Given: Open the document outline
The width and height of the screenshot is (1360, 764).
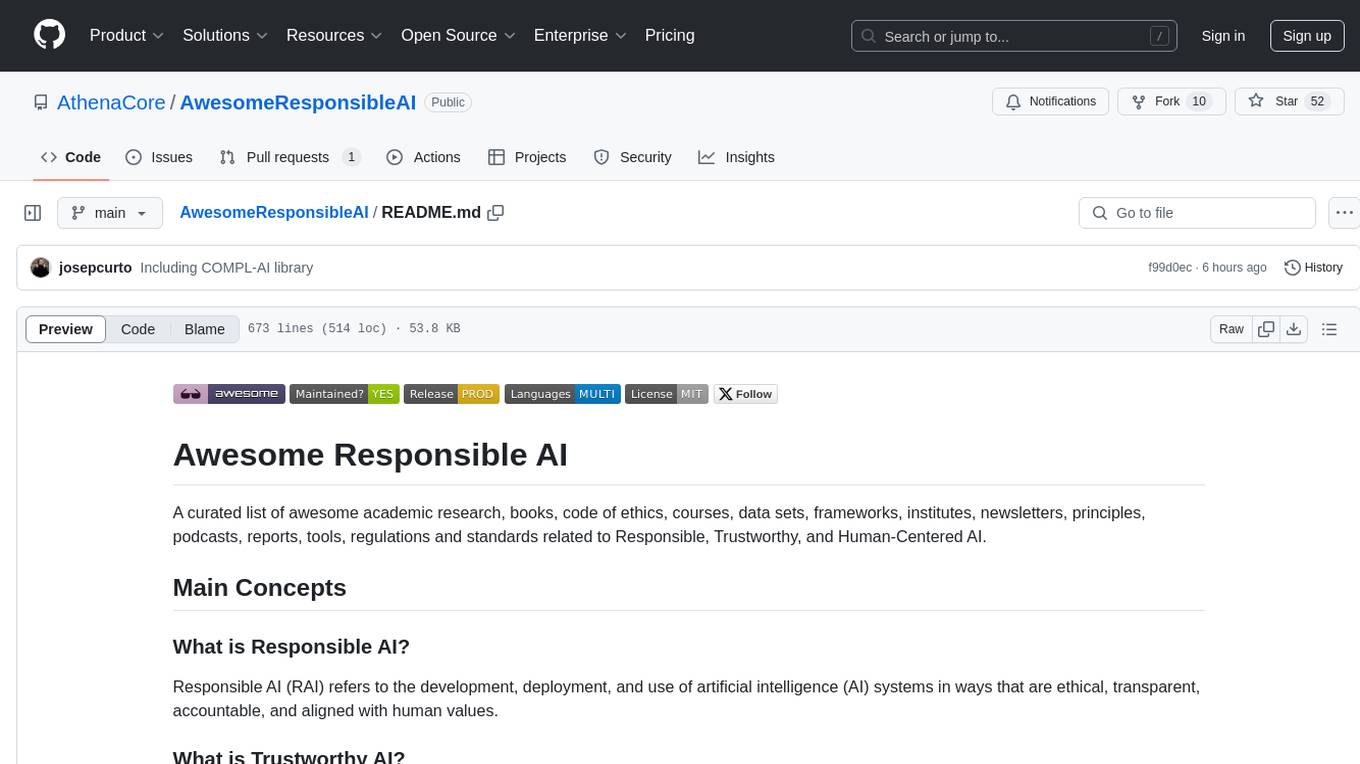Looking at the screenshot, I should 1329,329.
